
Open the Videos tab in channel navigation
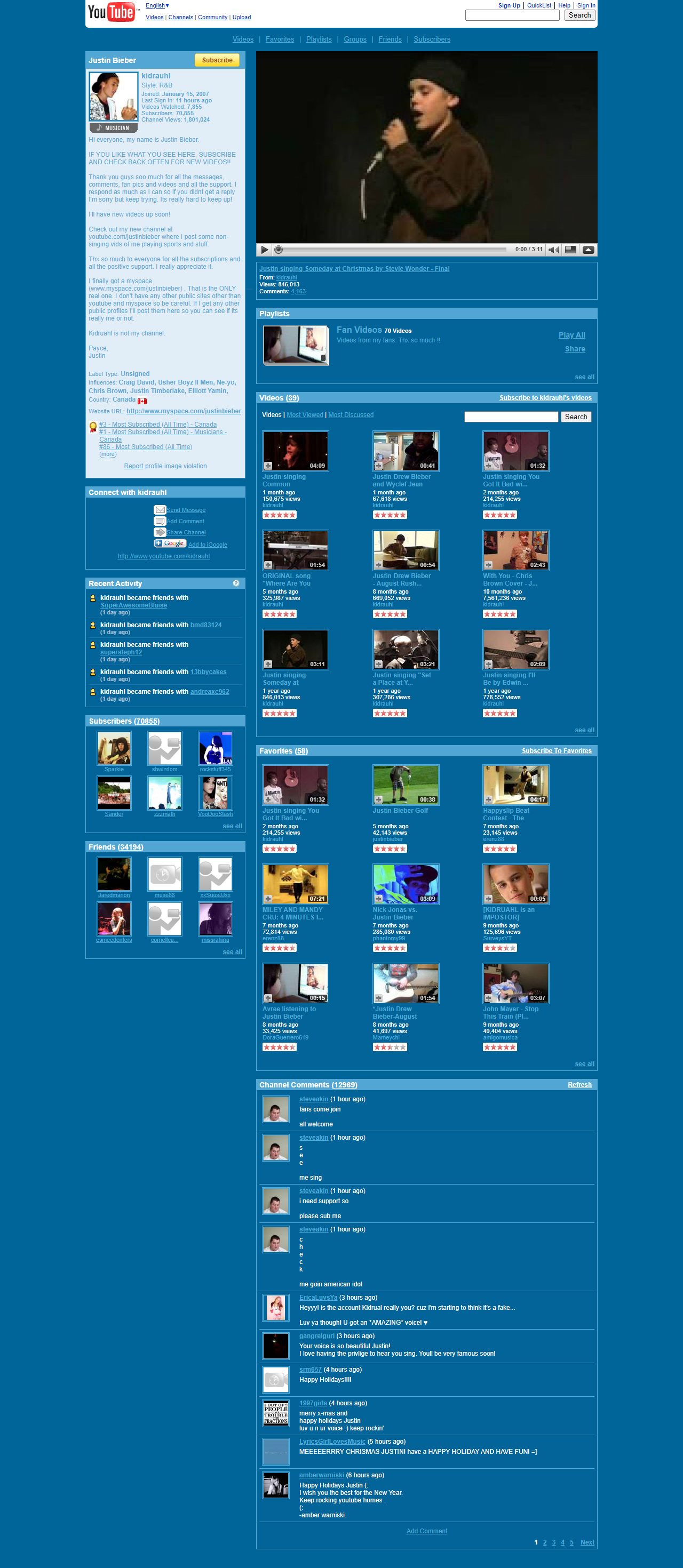point(243,39)
